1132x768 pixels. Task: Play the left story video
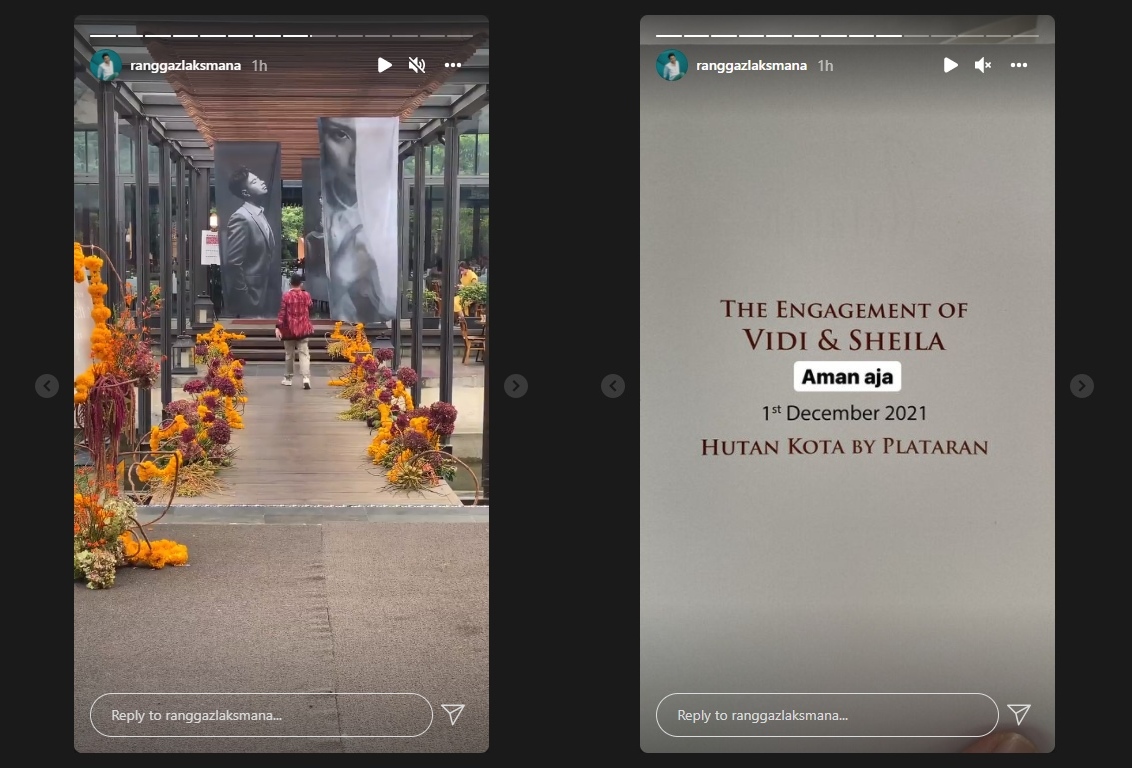click(384, 65)
